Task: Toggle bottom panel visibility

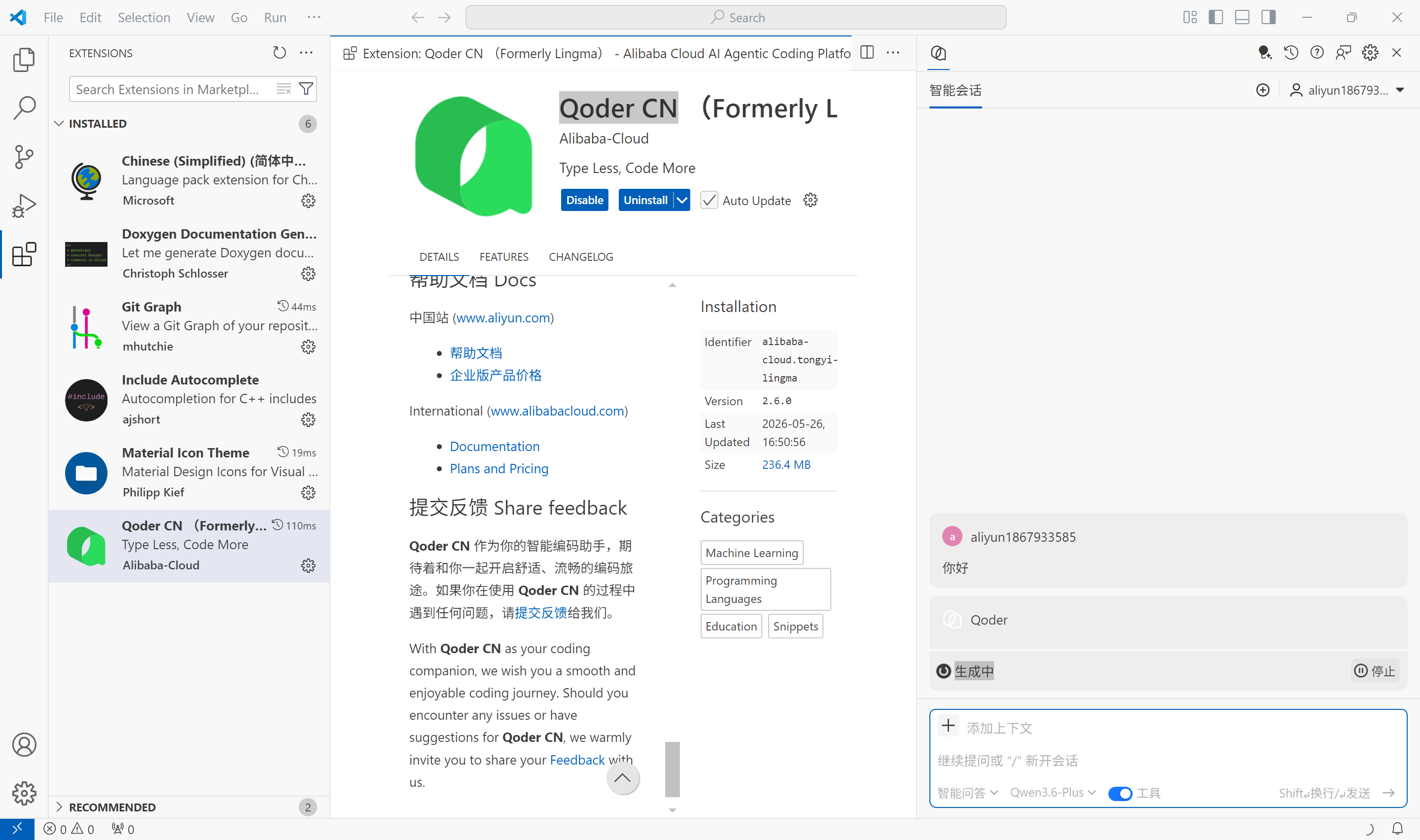Action: [x=1242, y=17]
